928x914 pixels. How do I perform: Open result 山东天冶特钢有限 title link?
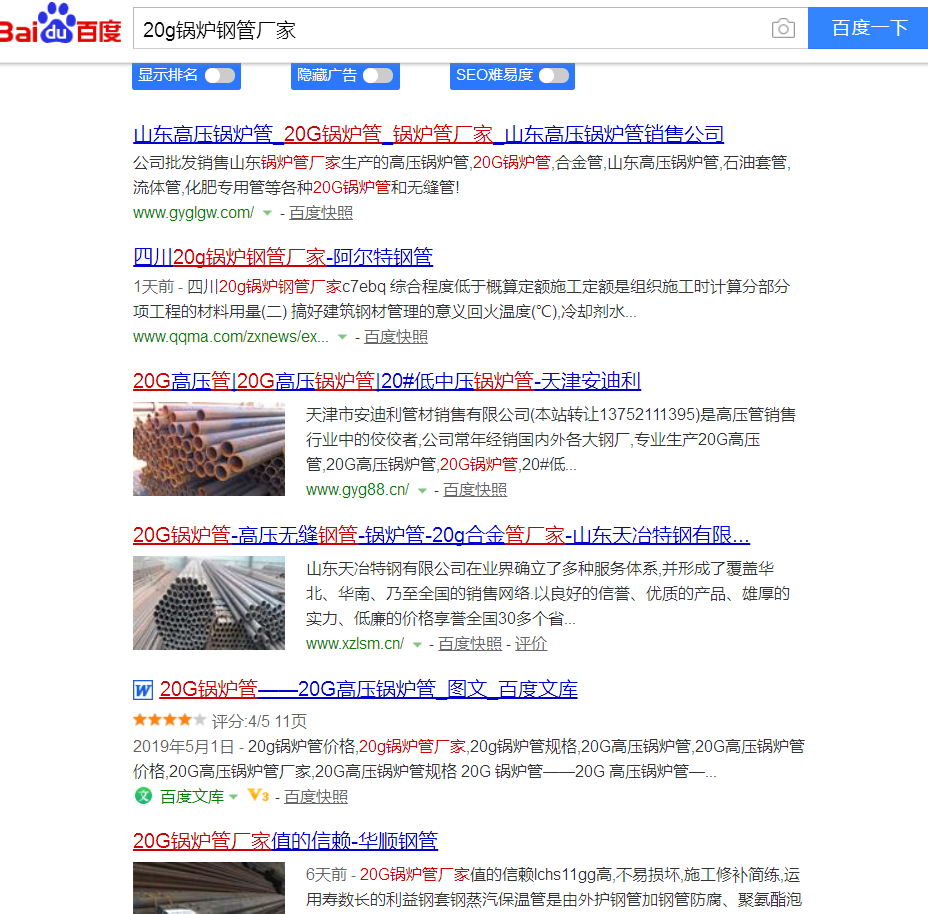click(442, 535)
